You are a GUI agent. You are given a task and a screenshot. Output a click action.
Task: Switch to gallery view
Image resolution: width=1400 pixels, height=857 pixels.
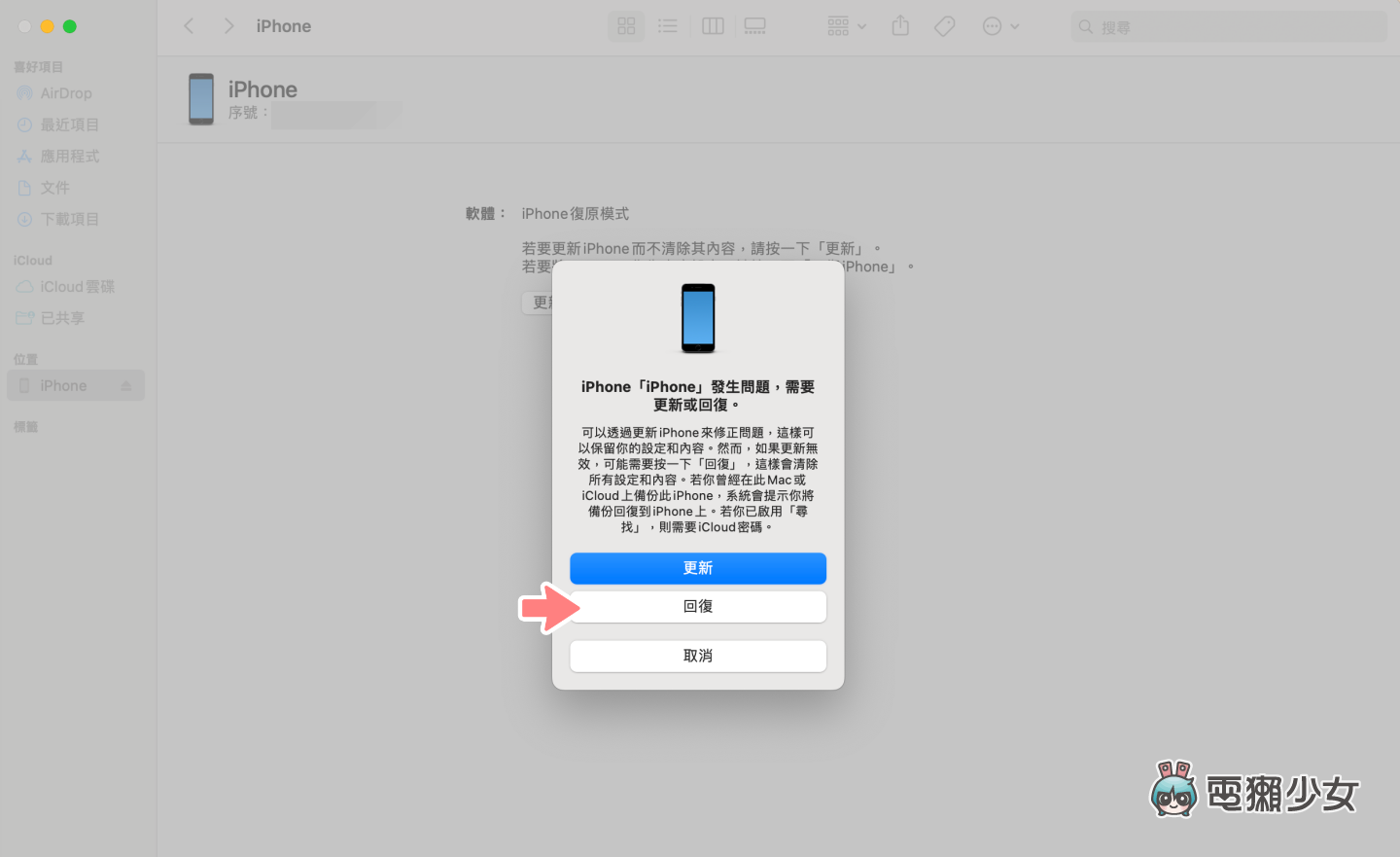coord(755,26)
